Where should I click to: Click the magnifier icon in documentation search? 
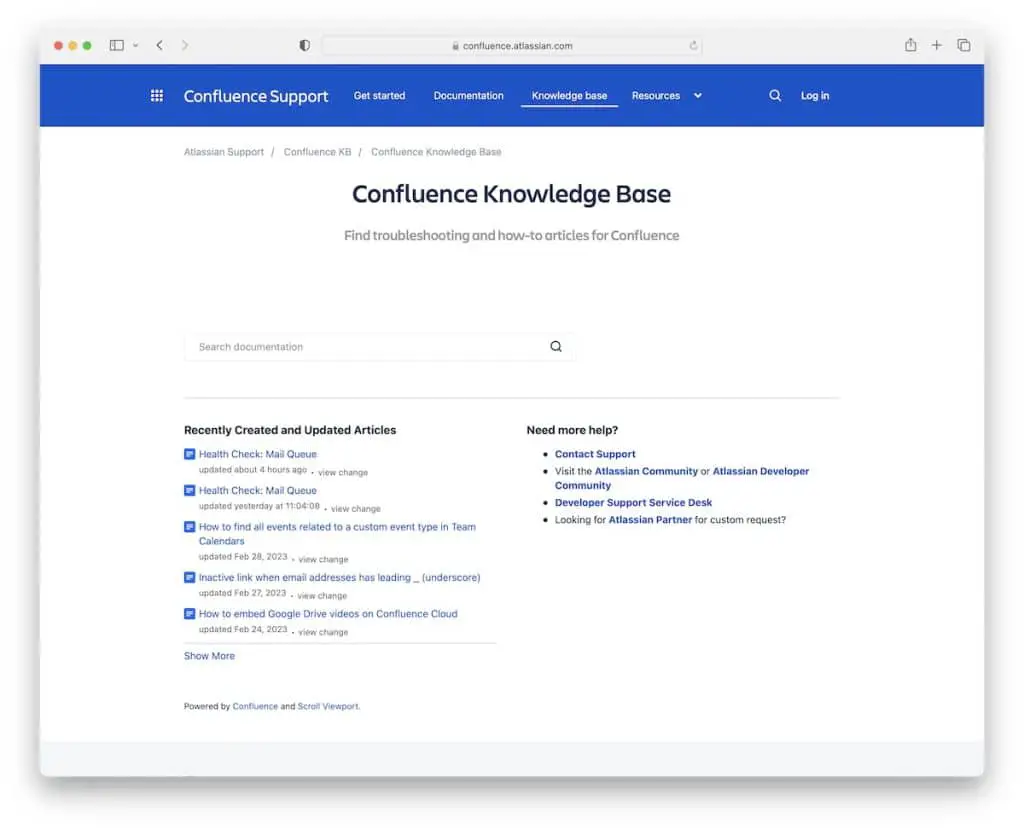point(556,347)
